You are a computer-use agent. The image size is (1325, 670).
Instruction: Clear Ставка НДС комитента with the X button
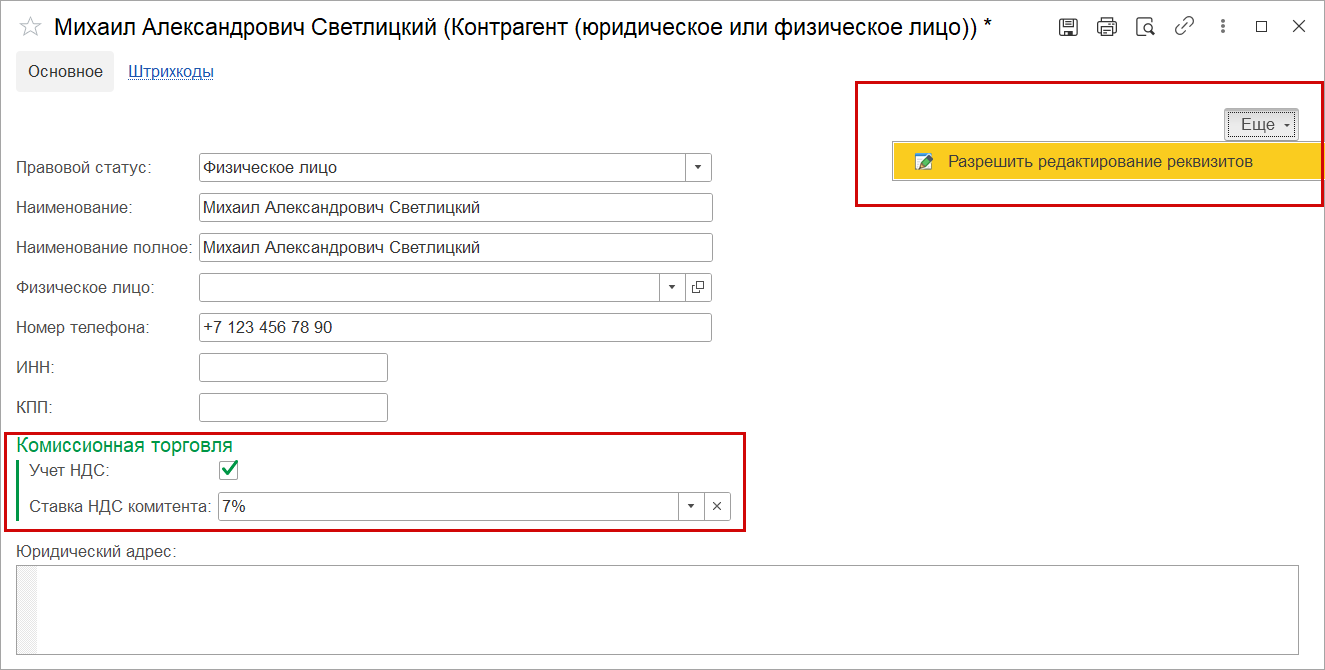717,507
